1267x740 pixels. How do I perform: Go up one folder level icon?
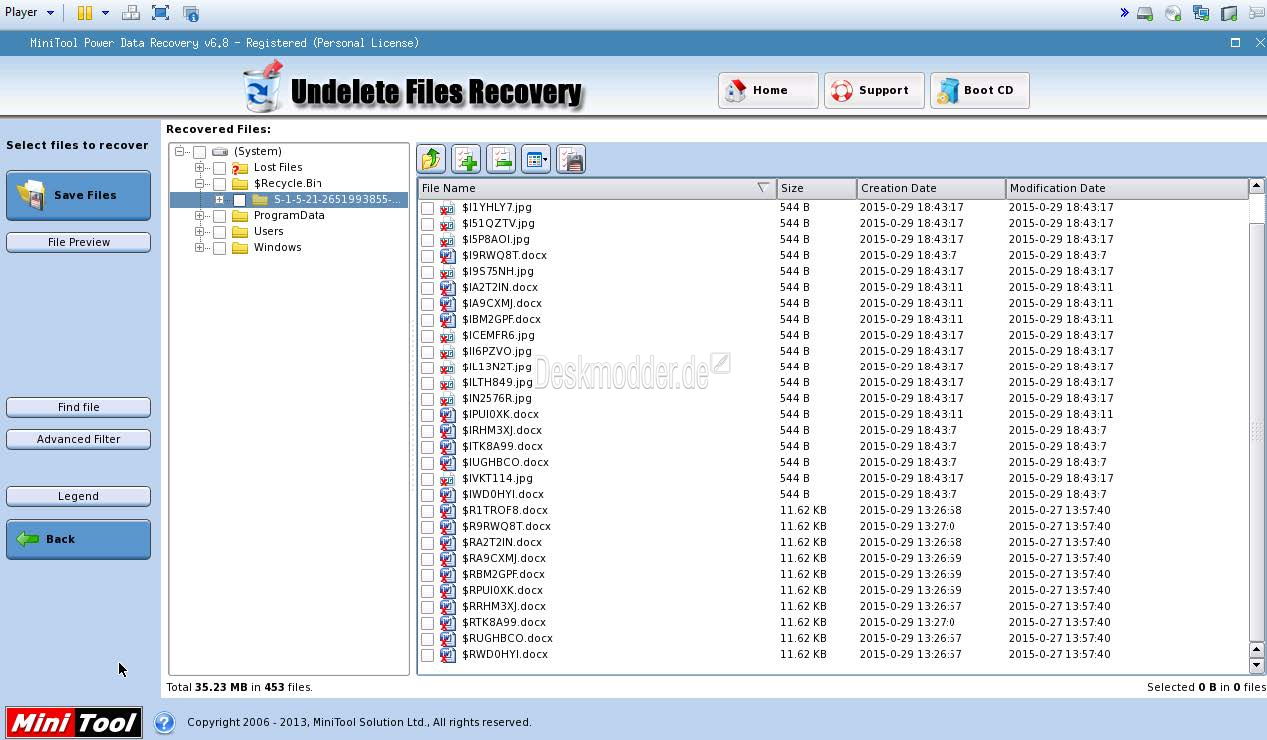coord(431,159)
